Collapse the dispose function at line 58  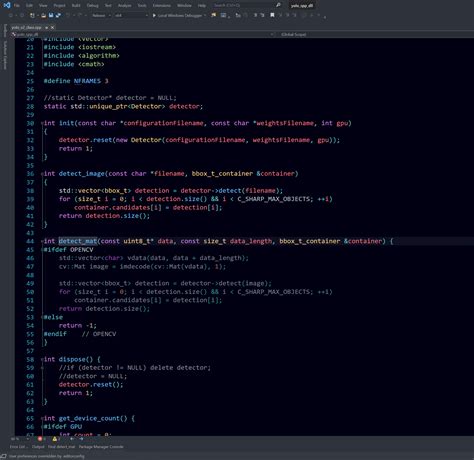point(42,359)
